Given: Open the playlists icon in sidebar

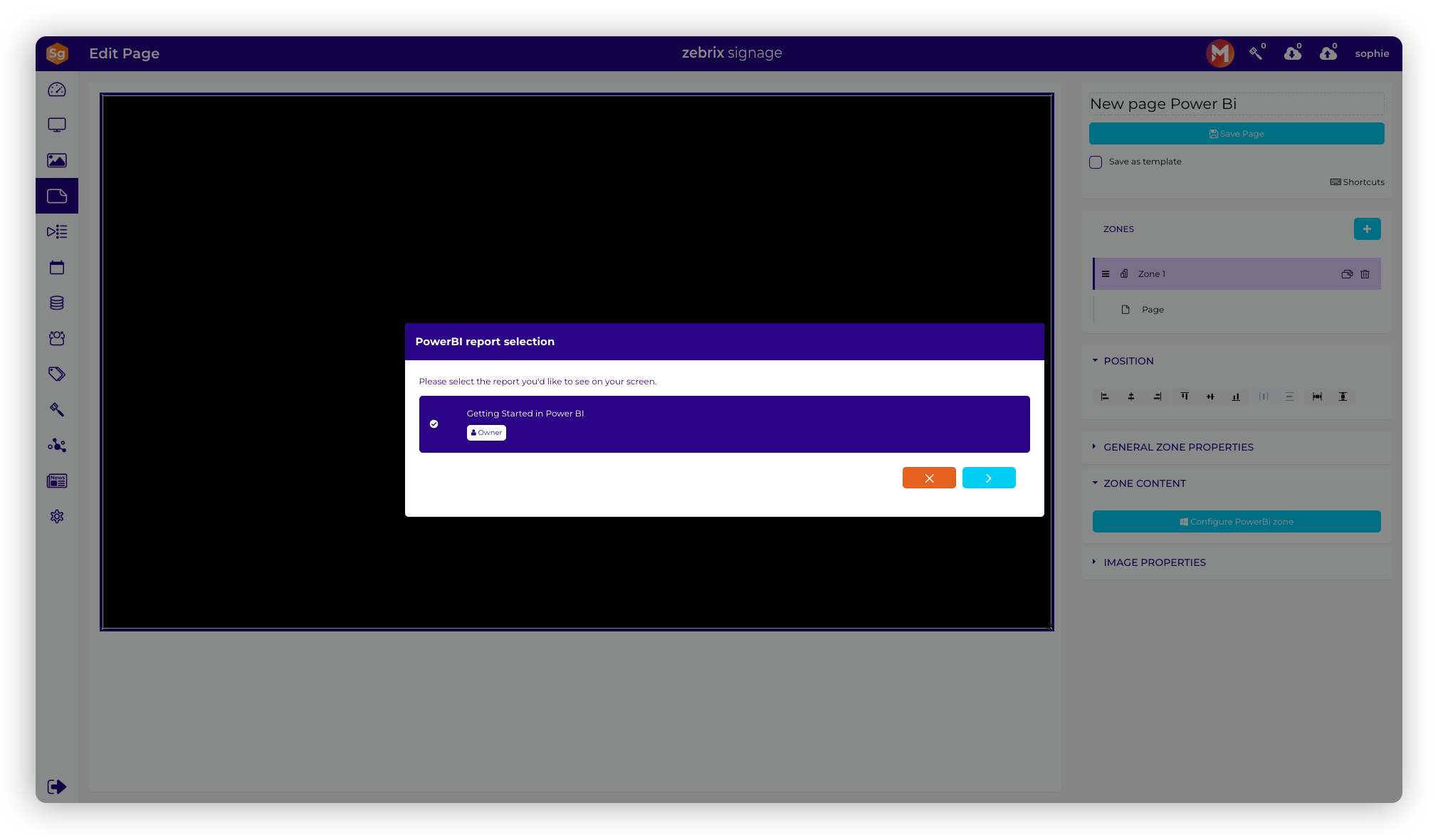Looking at the screenshot, I should [x=57, y=232].
